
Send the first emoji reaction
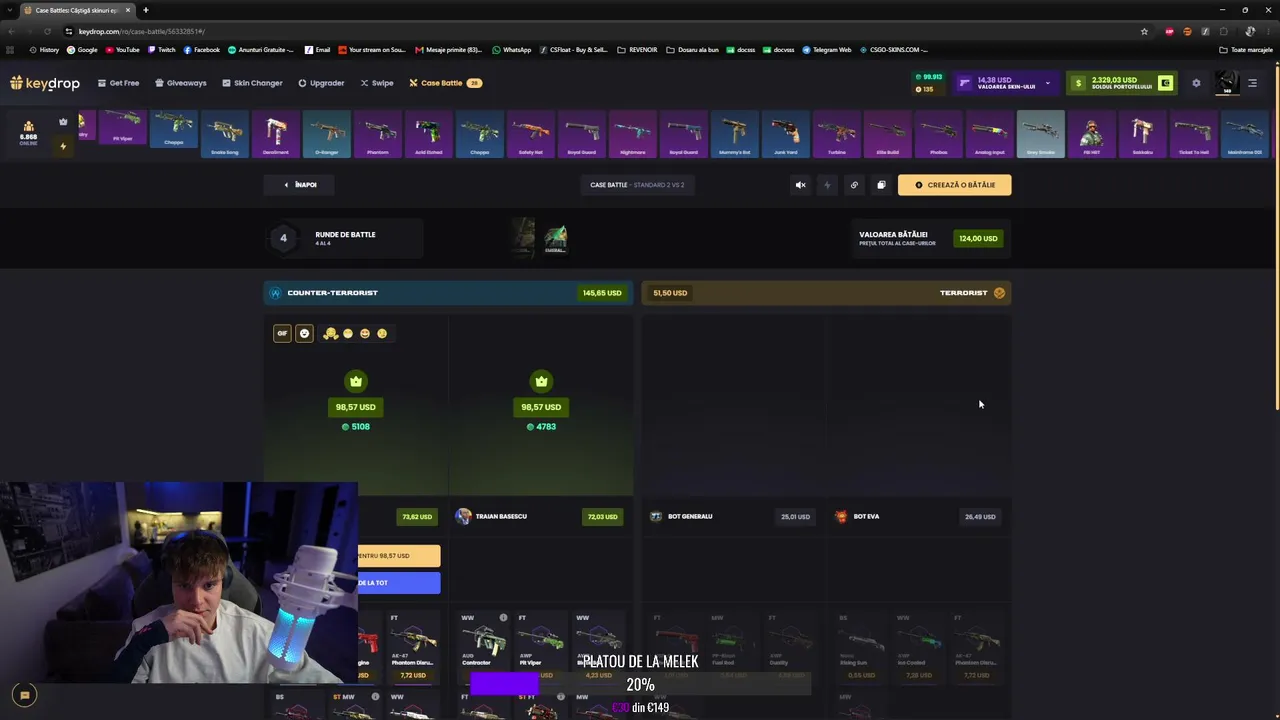(331, 333)
